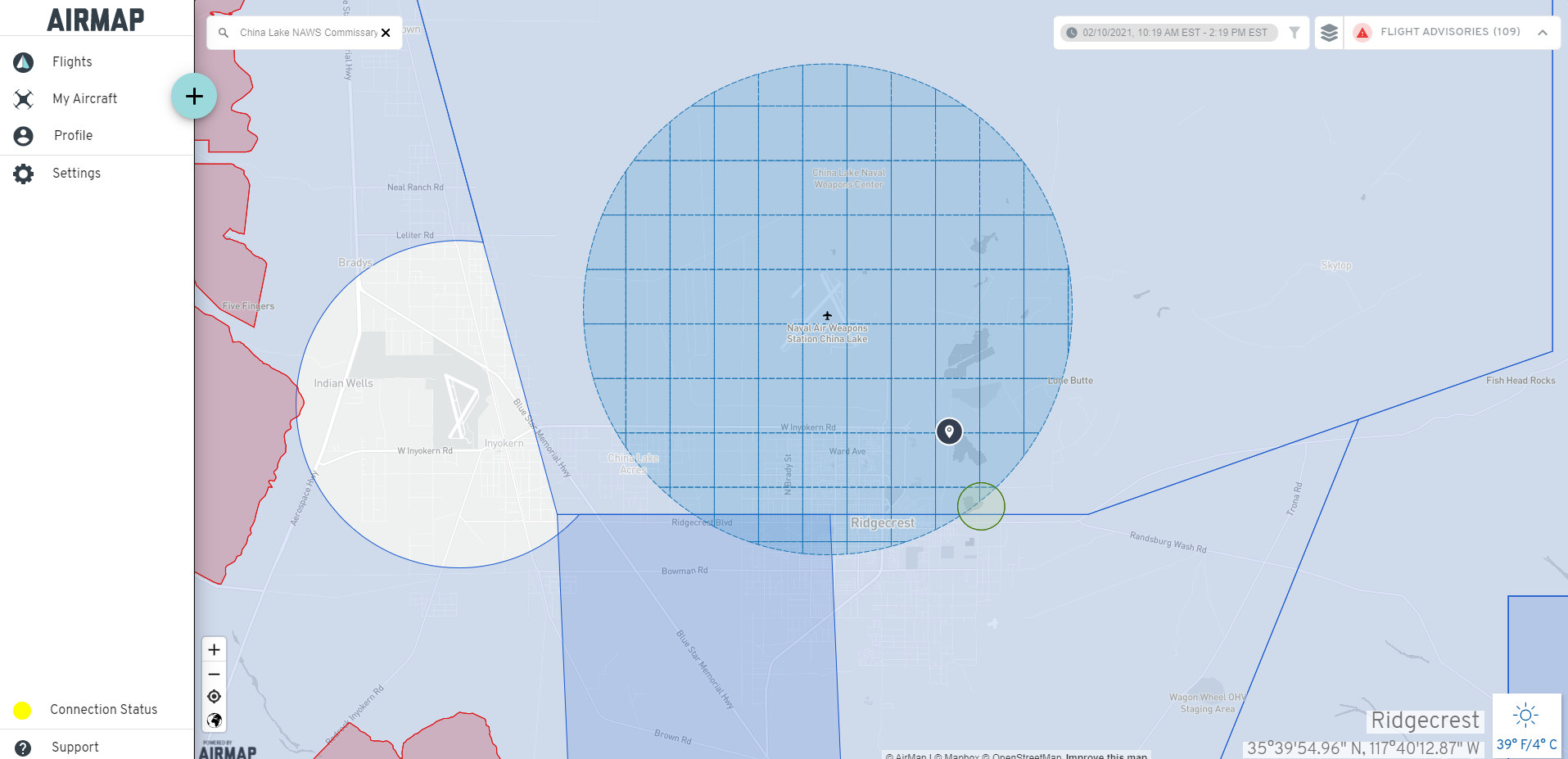Click the Improve this map link
The height and width of the screenshot is (759, 1568).
click(1106, 756)
